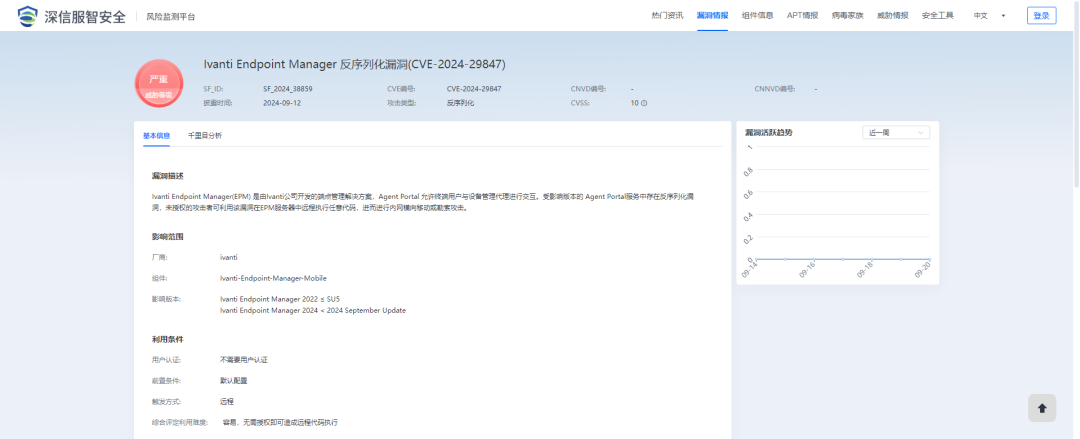Click the 默认配置 precondition value
The height and width of the screenshot is (439, 1080).
233,380
